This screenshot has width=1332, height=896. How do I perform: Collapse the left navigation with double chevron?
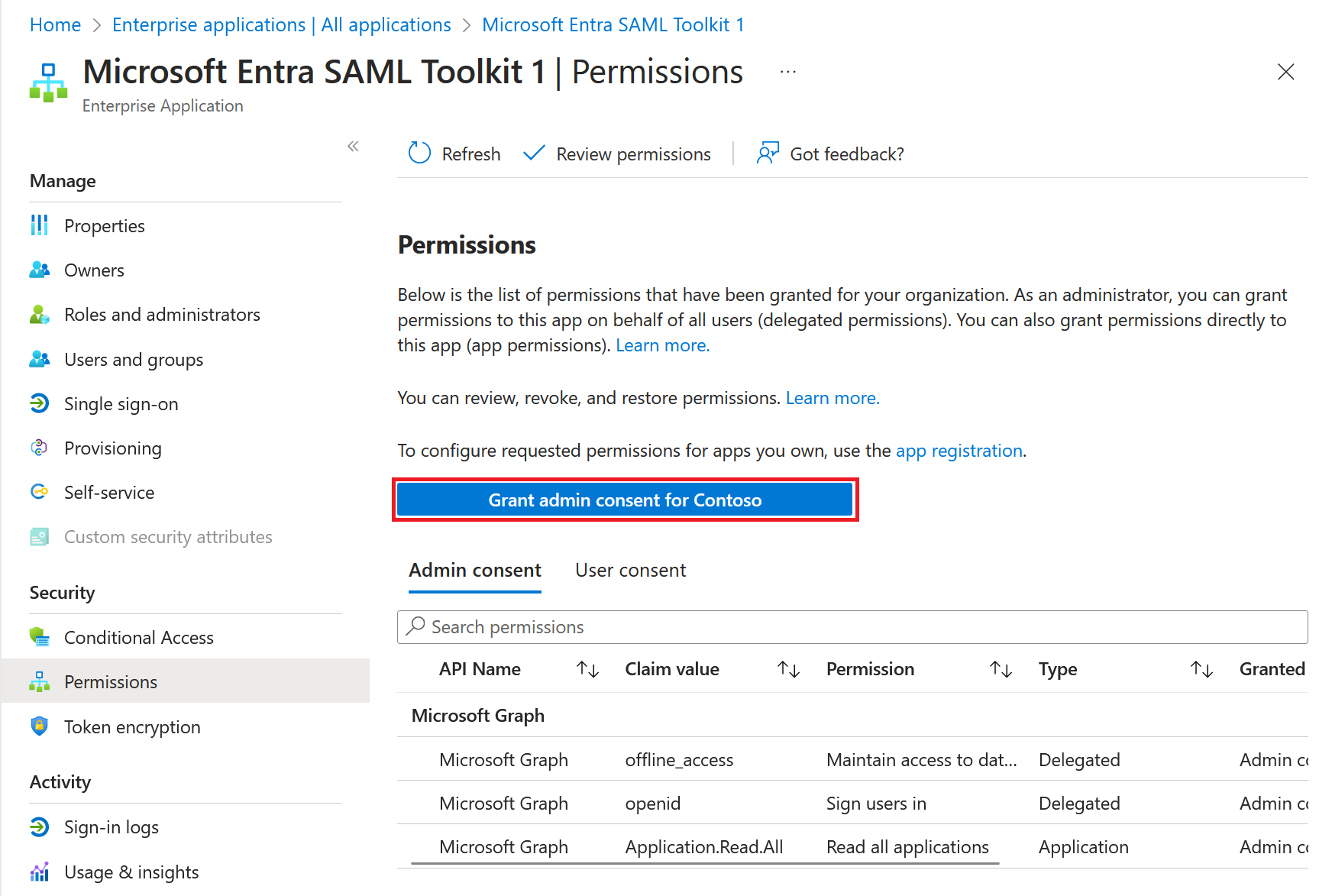point(353,146)
